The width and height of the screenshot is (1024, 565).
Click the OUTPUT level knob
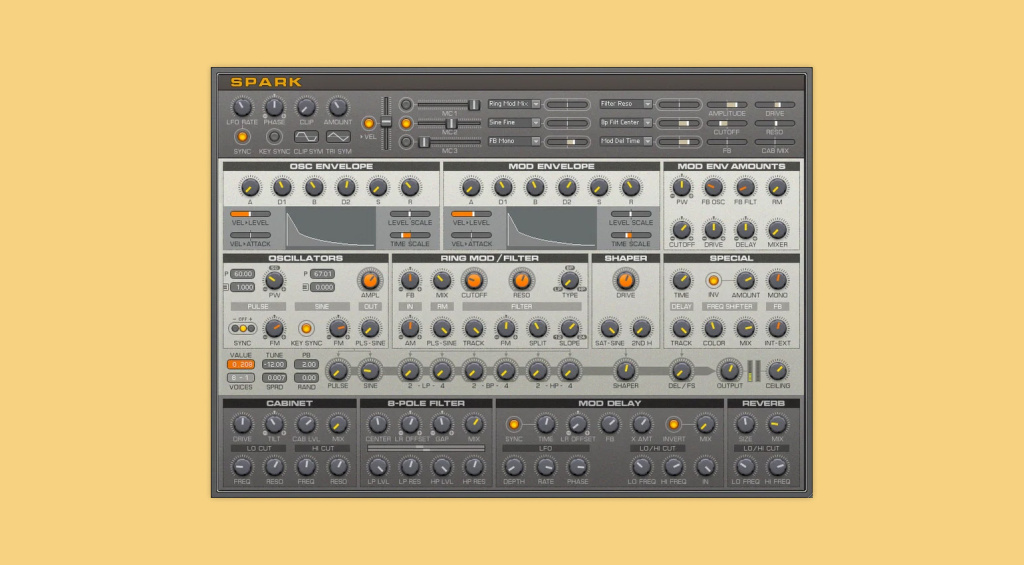[729, 371]
